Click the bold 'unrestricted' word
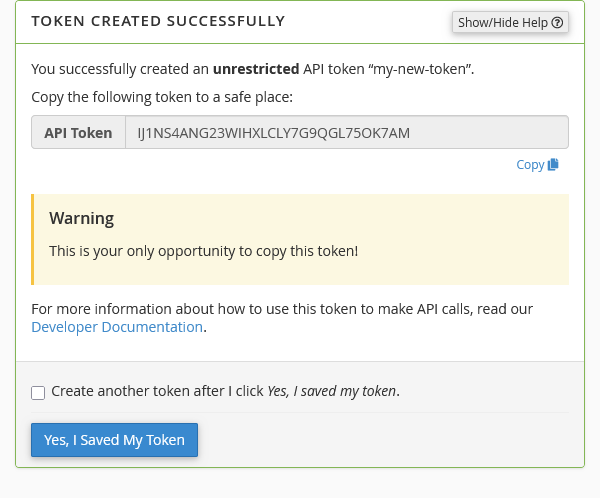This screenshot has width=600, height=498. click(255, 69)
